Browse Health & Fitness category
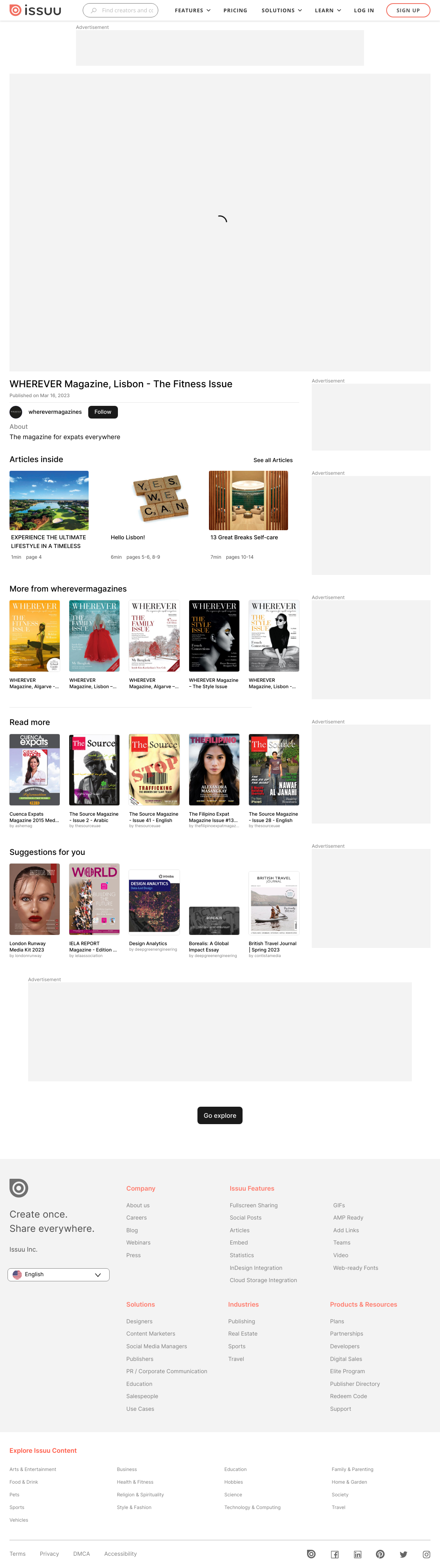Screen dimensions: 440x1568 tap(135, 1482)
